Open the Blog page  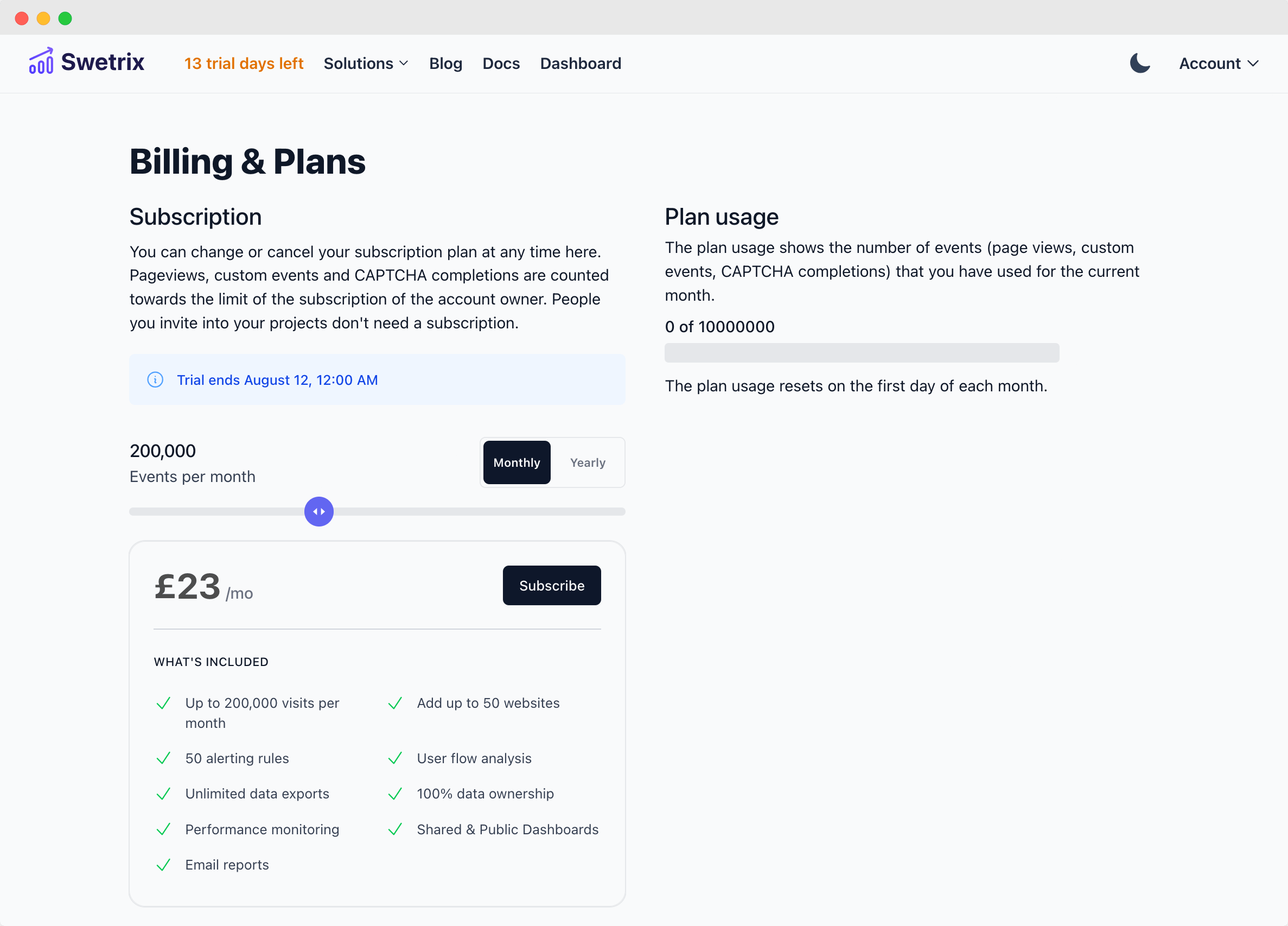(445, 64)
